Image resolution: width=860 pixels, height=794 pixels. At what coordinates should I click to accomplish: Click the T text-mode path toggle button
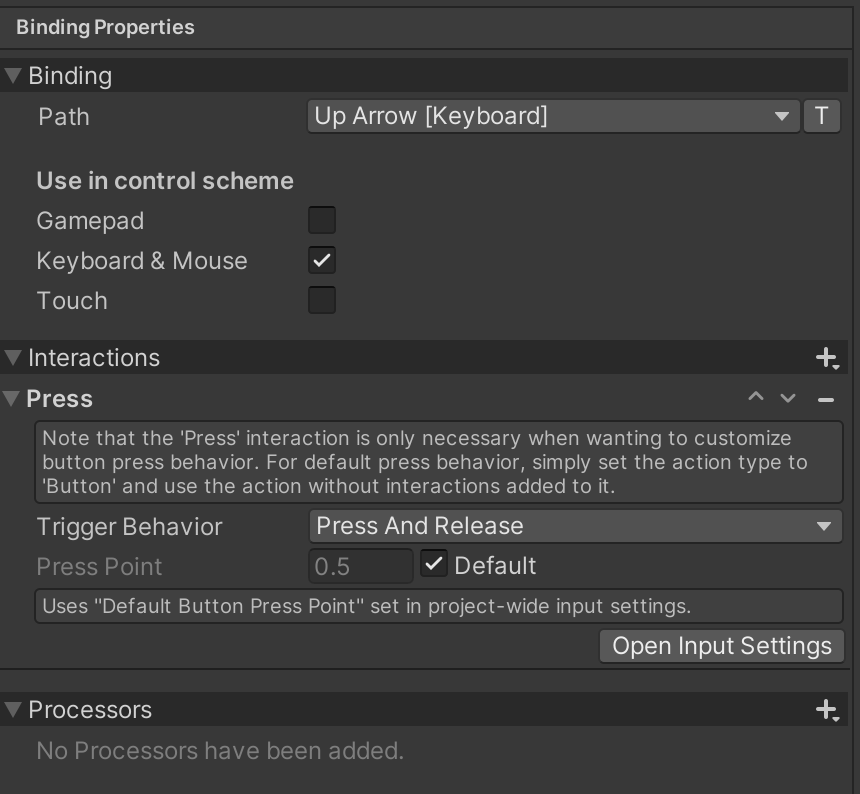click(821, 116)
